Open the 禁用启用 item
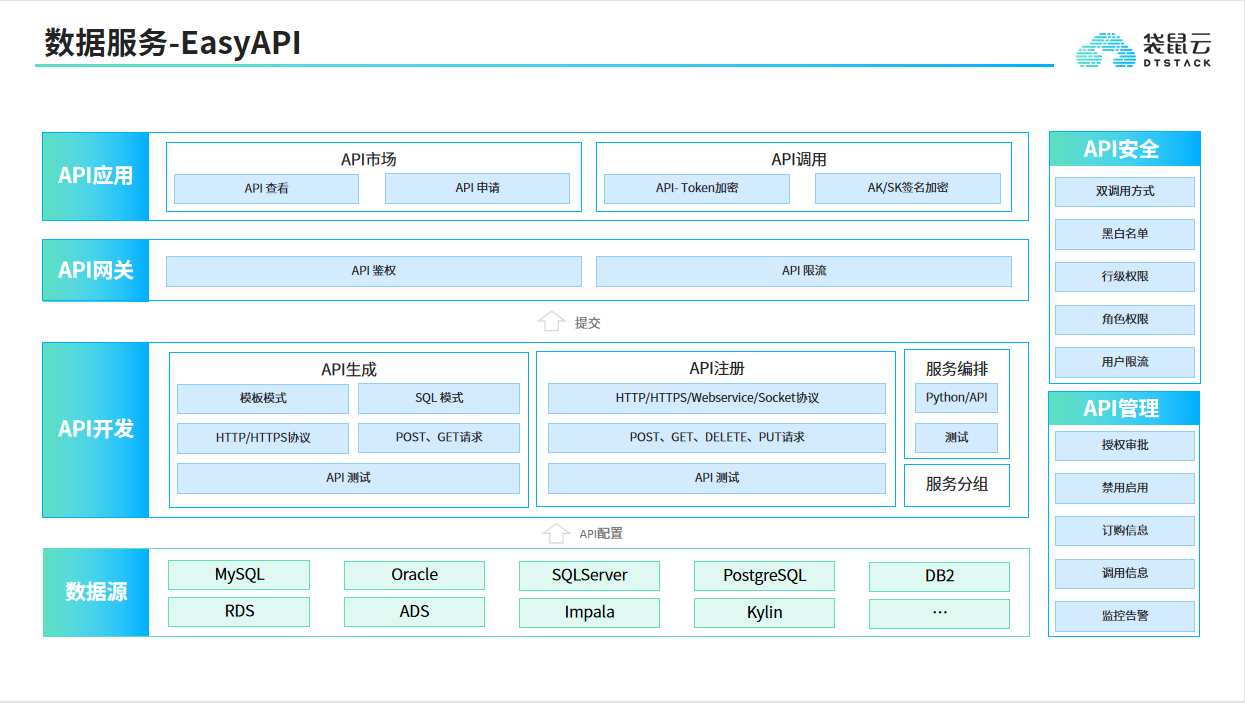Screen dimensions: 1245x703 1125,488
